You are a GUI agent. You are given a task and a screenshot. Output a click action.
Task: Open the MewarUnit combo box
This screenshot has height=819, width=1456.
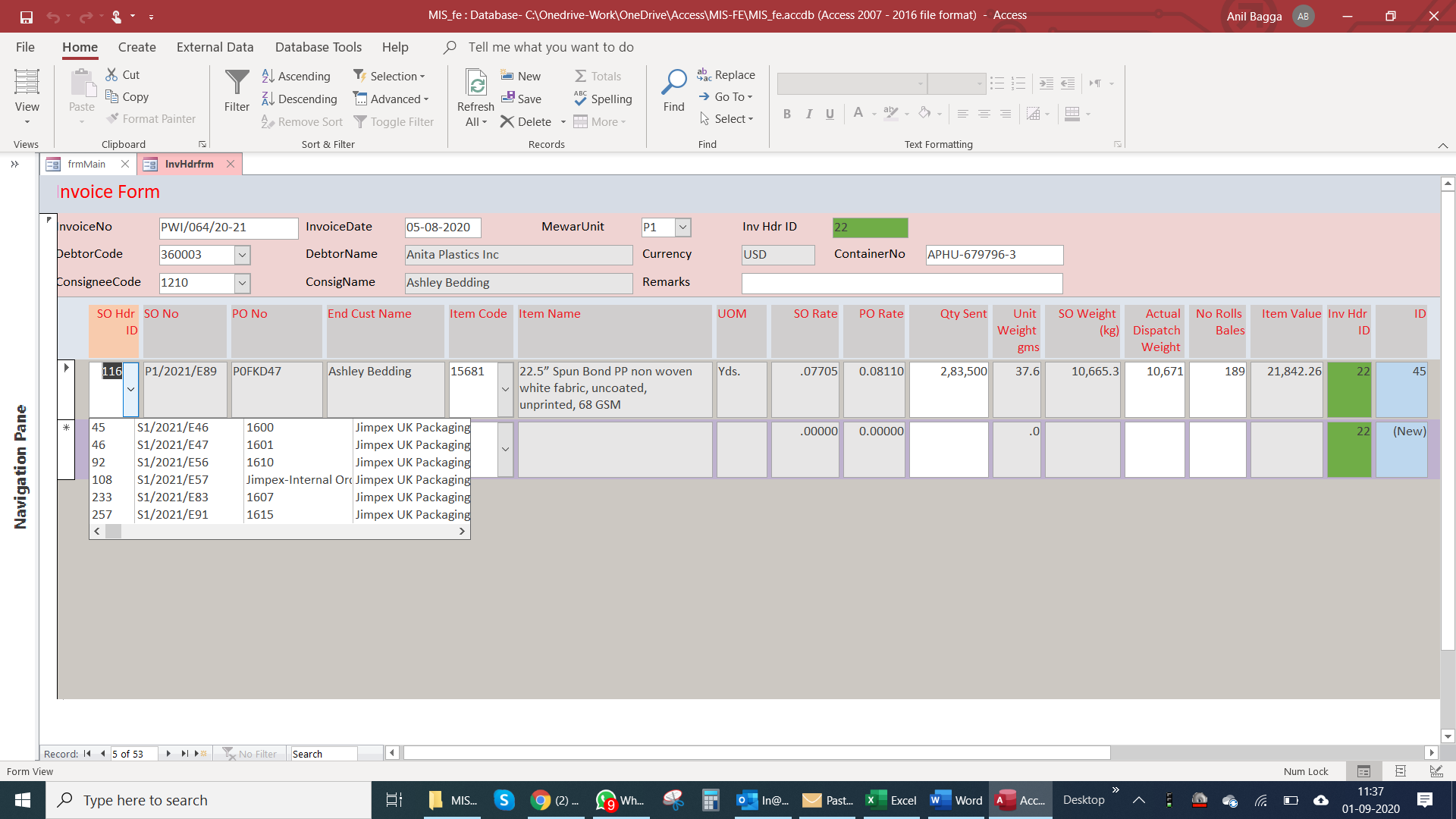682,227
